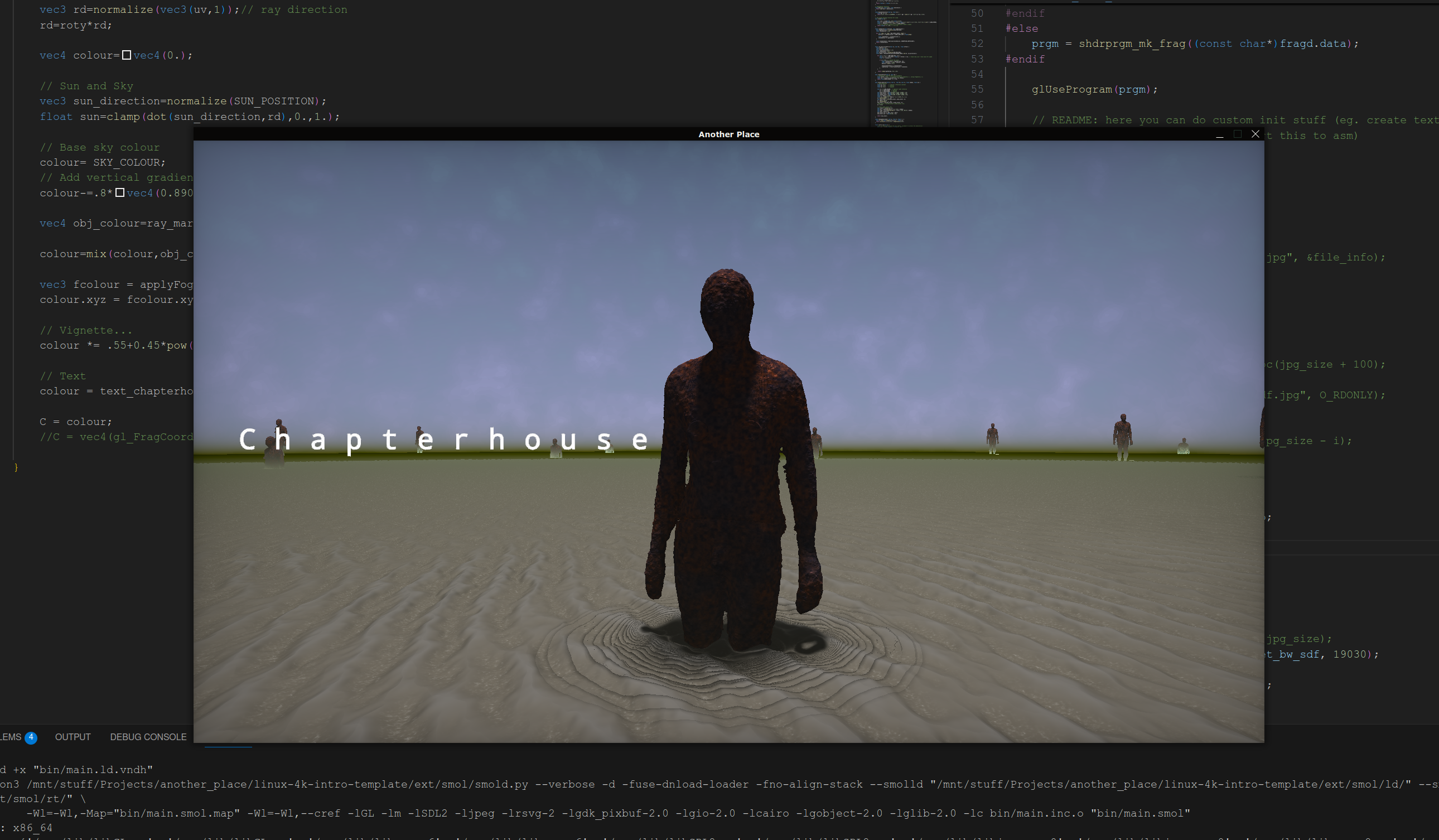The width and height of the screenshot is (1439, 840).
Task: Click the #else preprocessor line
Action: tap(1022, 28)
